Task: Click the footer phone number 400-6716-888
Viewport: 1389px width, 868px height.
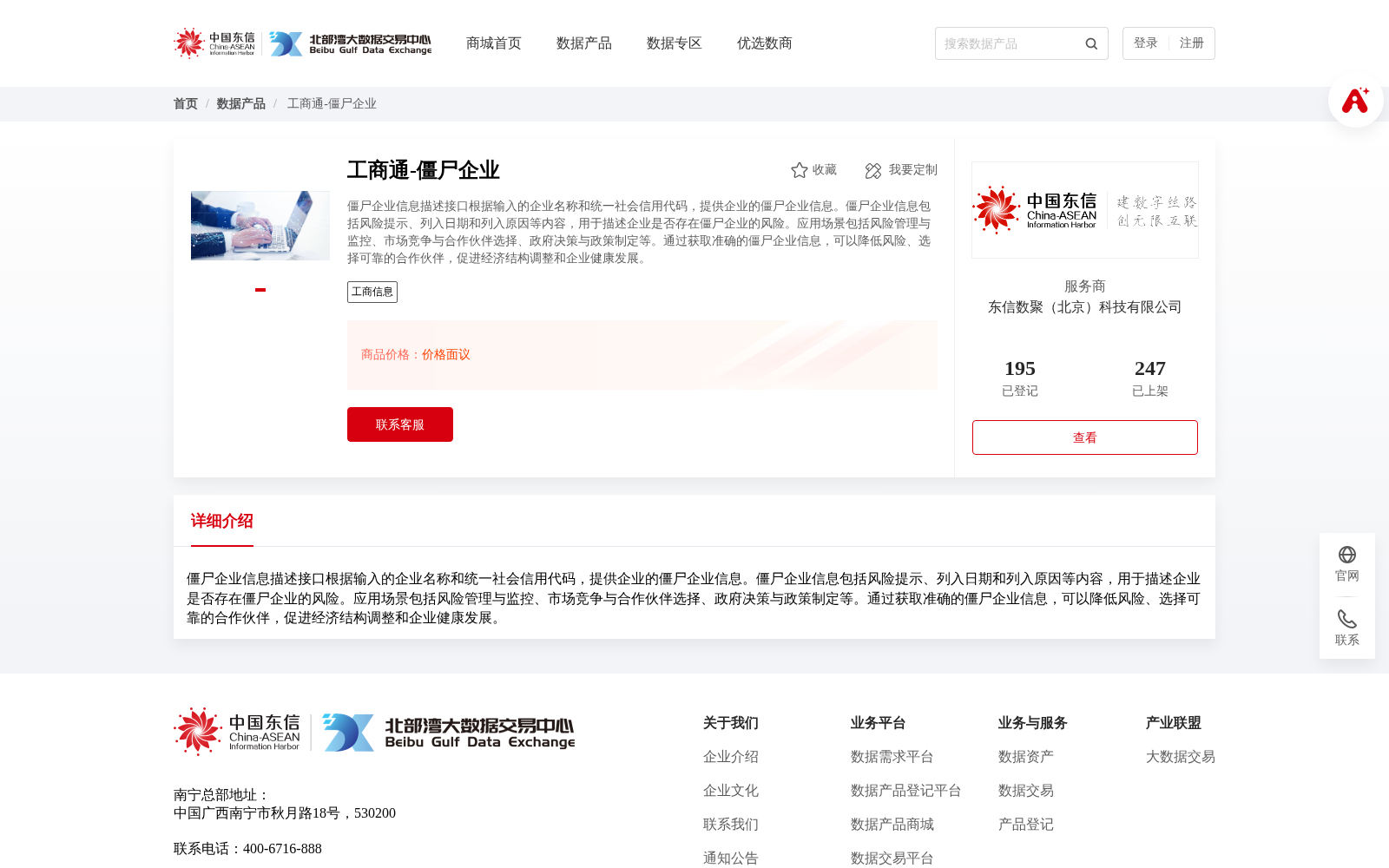Action: 282,849
